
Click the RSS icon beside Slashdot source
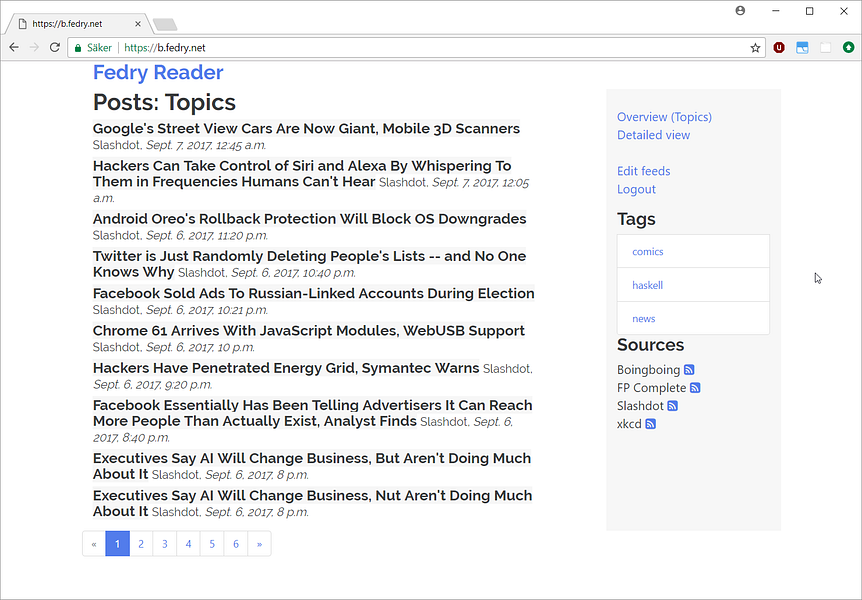pyautogui.click(x=673, y=406)
